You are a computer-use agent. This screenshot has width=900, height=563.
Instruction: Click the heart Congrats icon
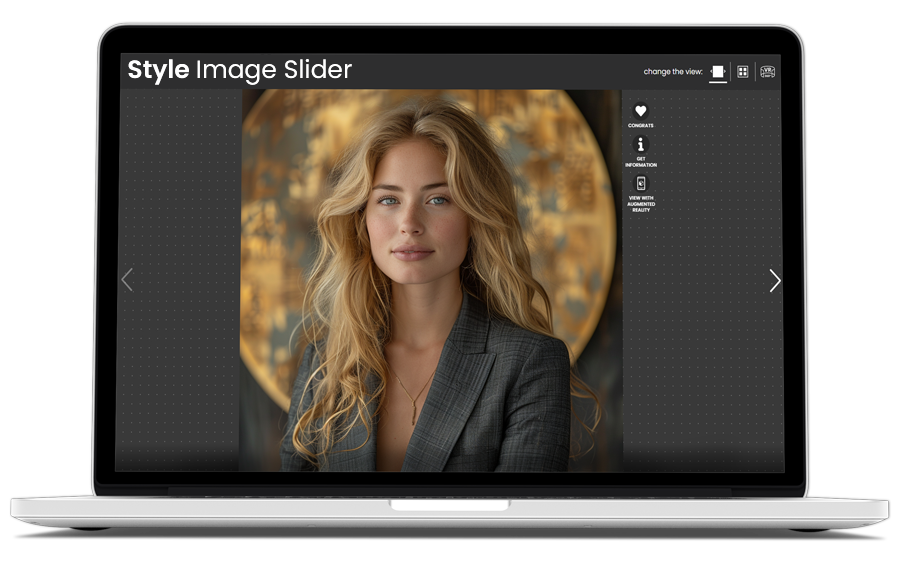pos(641,111)
